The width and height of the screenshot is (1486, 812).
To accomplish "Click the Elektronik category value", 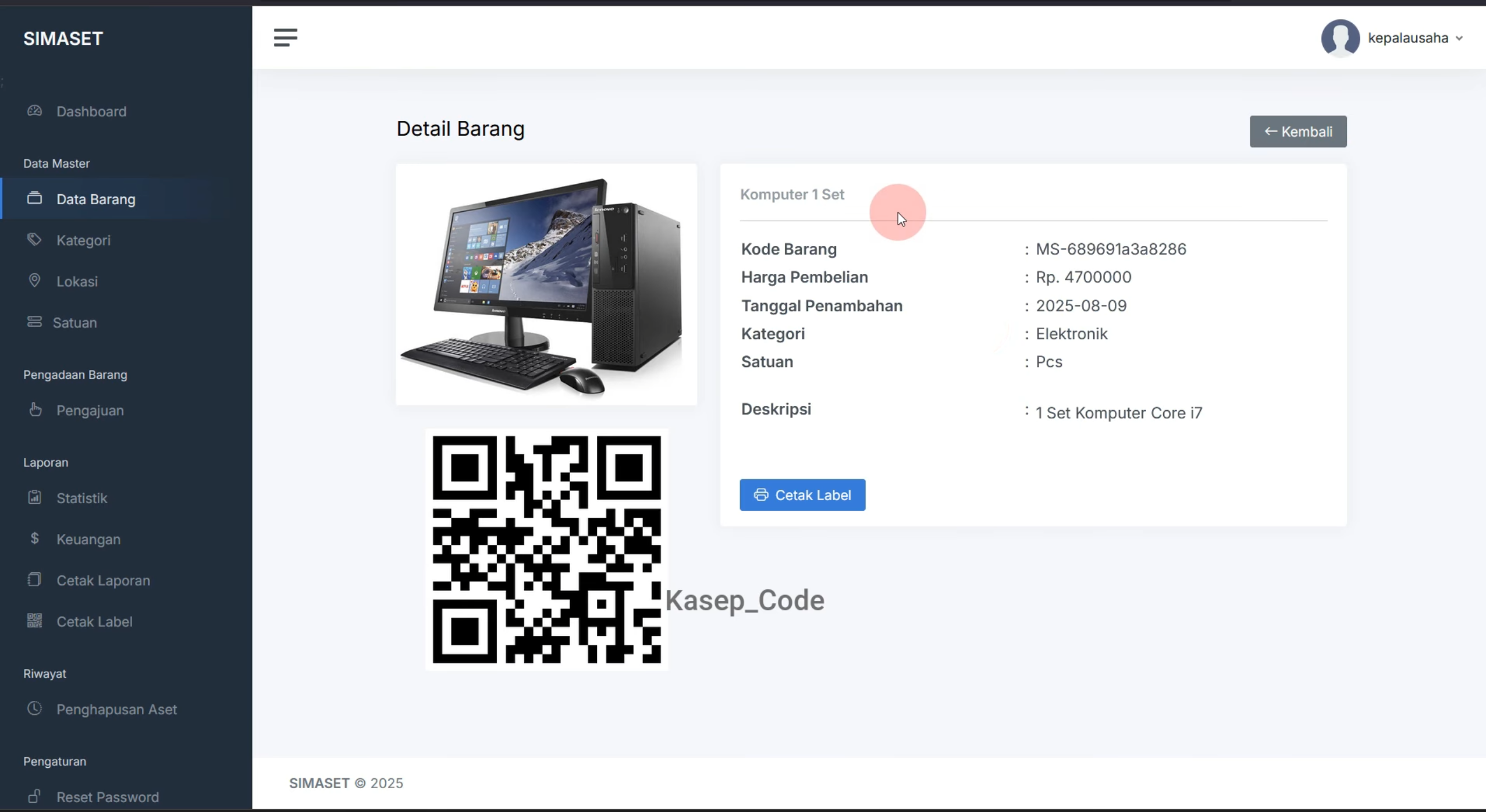I will [1072, 334].
